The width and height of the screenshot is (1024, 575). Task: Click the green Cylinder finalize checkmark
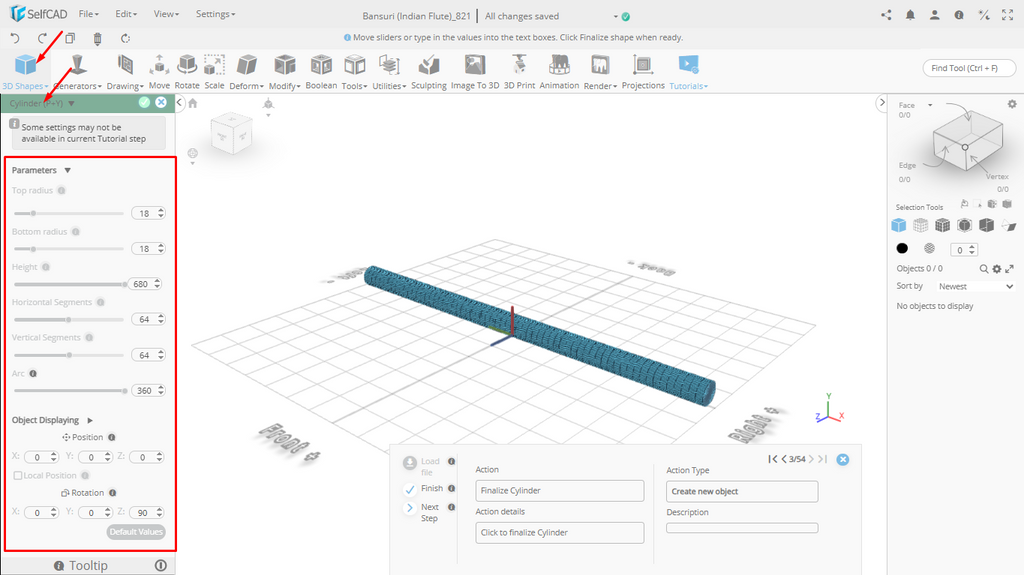(x=144, y=102)
